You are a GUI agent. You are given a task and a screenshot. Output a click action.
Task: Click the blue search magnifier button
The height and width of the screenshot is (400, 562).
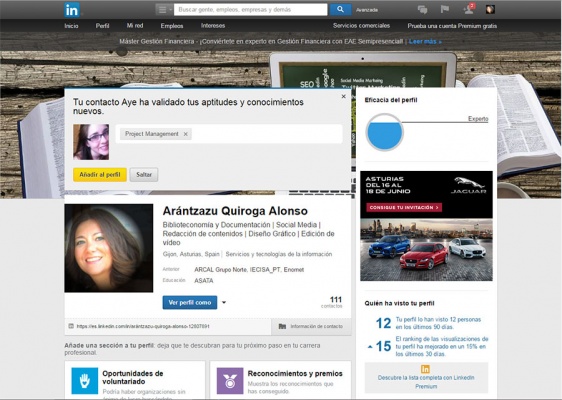point(340,9)
